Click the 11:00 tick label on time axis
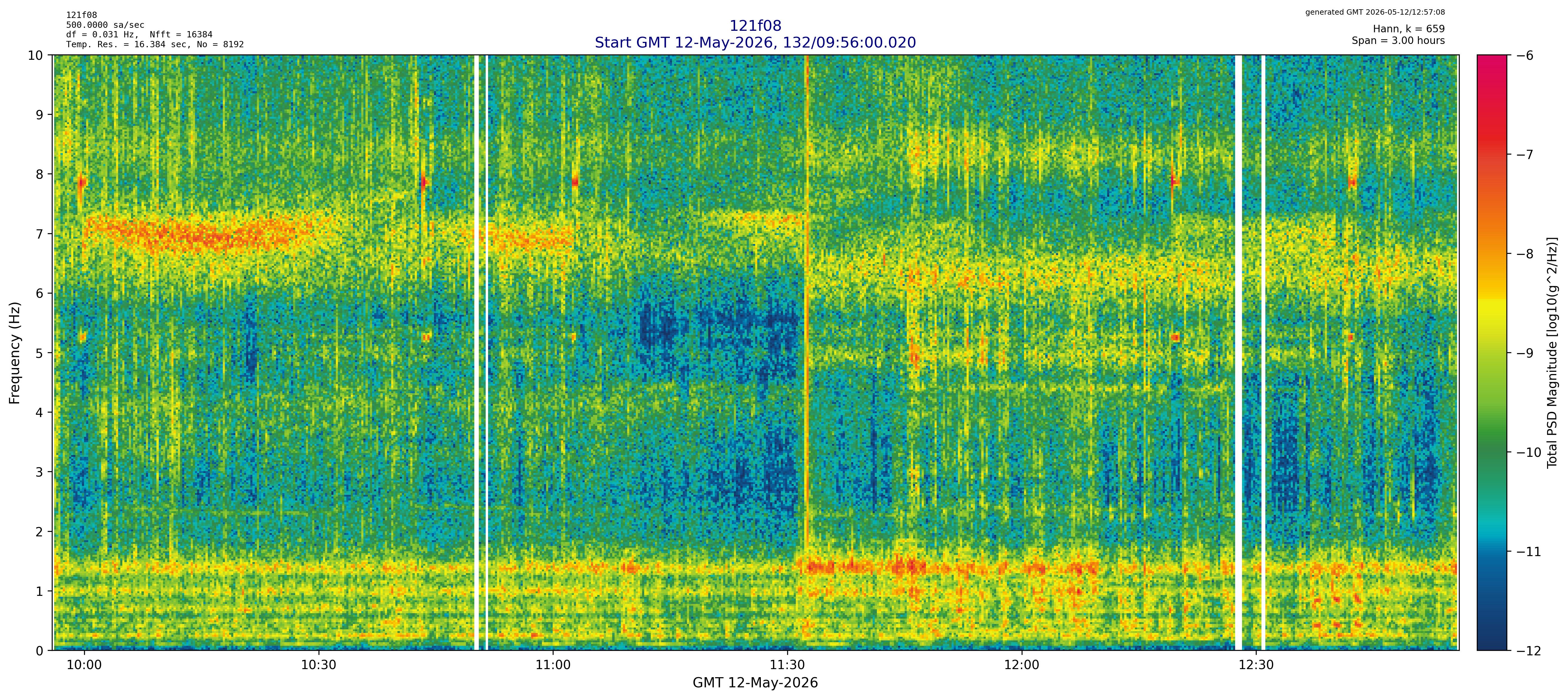Image resolution: width=1568 pixels, height=699 pixels. click(x=553, y=665)
